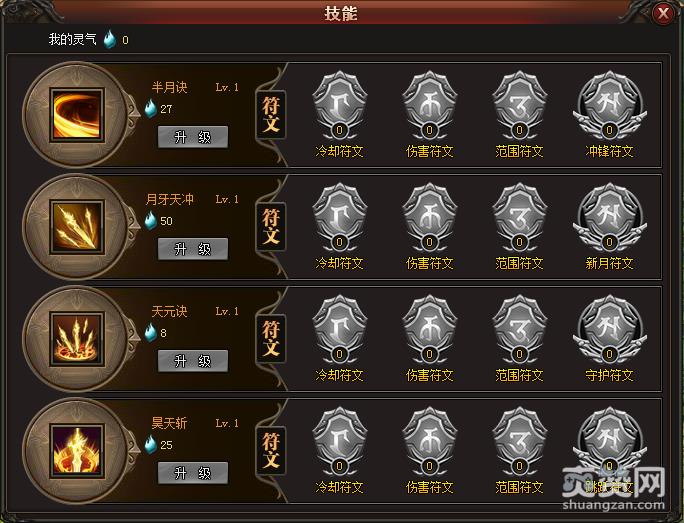Click 守护符文 rune emblem
Viewport: 684px width, 523px height.
coord(609,330)
